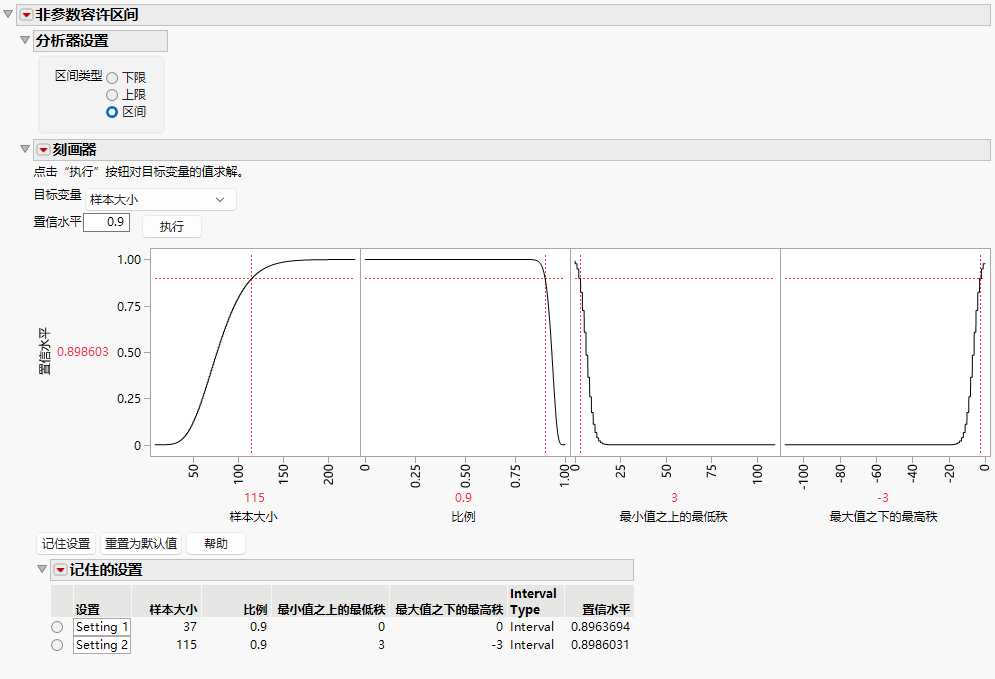Image resolution: width=995 pixels, height=679 pixels.
Task: Click the red 3 lowest rank value
Action: 674,498
